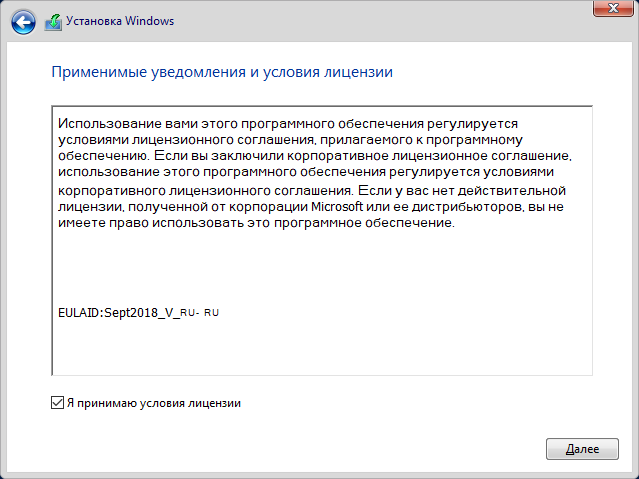Click the Windows Setup installer icon
The image size is (639, 479).
pyautogui.click(x=53, y=22)
